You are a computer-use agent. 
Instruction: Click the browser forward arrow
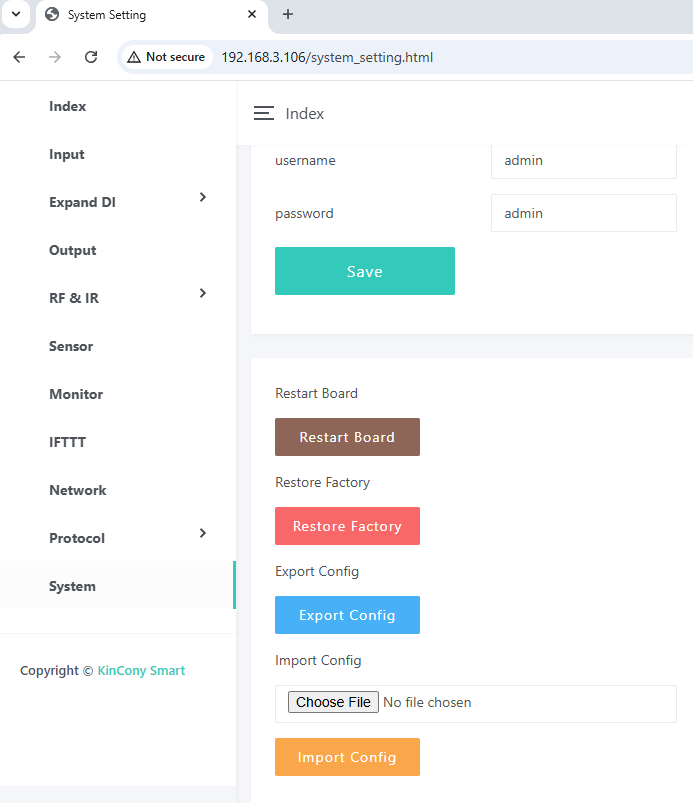(55, 57)
